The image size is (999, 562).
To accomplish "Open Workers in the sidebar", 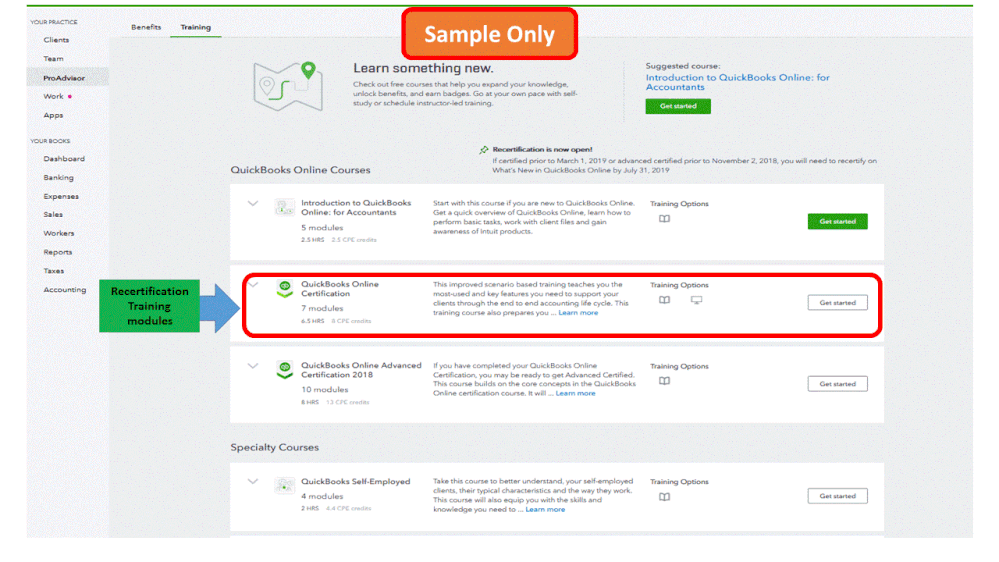I will pos(59,233).
